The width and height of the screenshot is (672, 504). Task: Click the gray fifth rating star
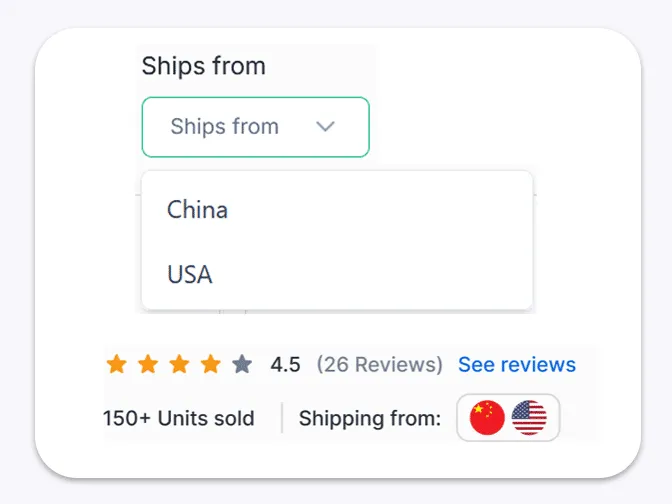coord(241,364)
